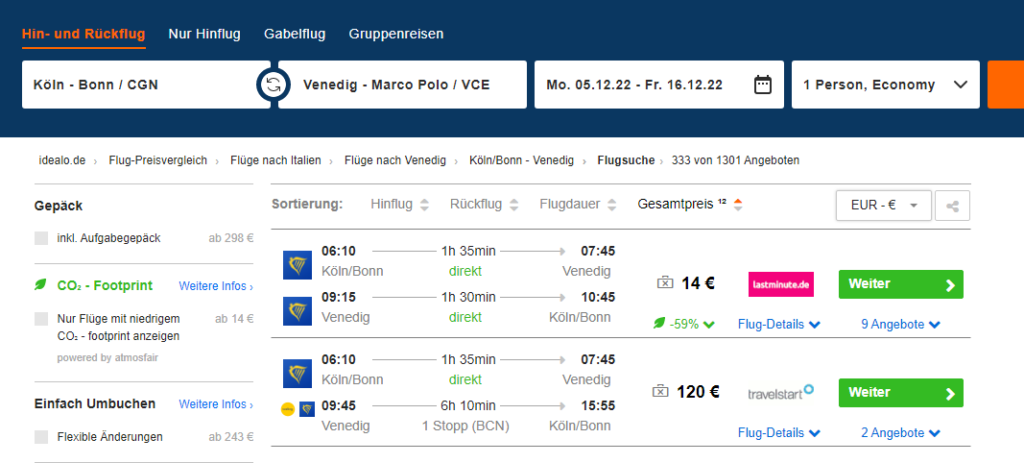Click no-baggage icon beside 14 € price

click(665, 283)
